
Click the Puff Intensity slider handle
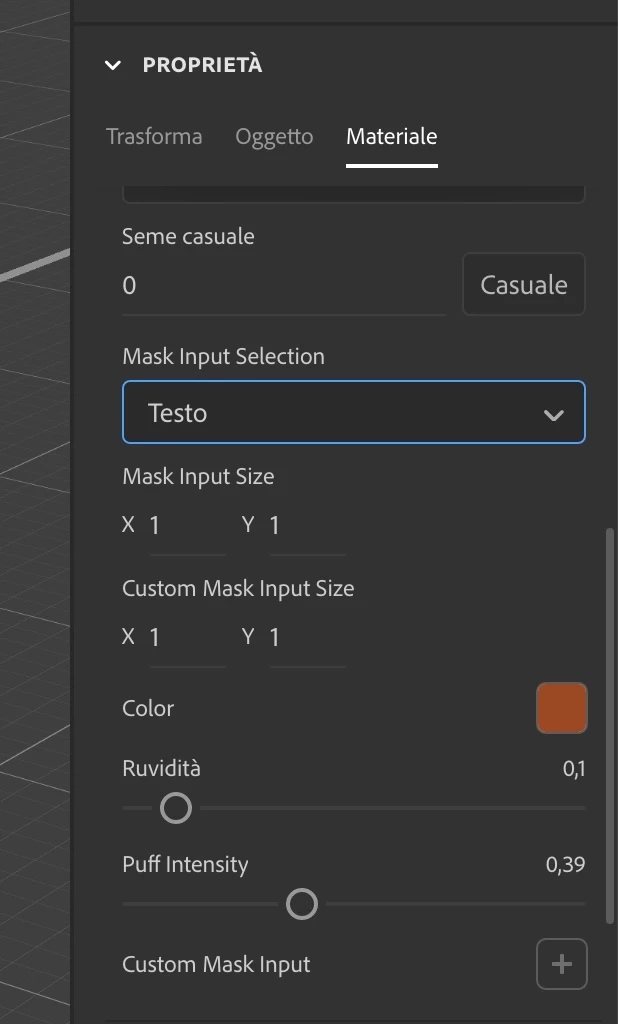pos(302,904)
